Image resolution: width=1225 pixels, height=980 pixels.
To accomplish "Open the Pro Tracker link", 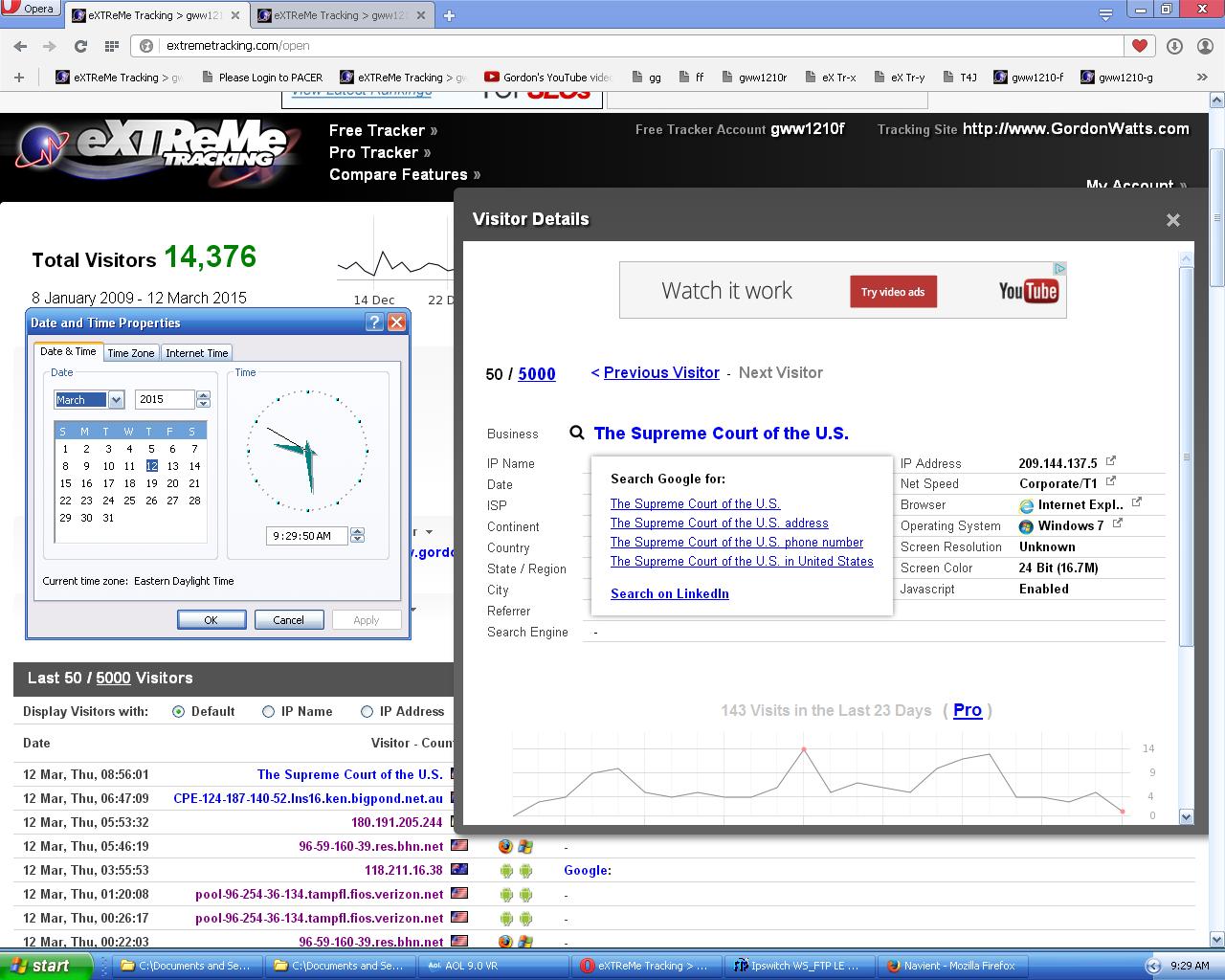I will coord(380,152).
